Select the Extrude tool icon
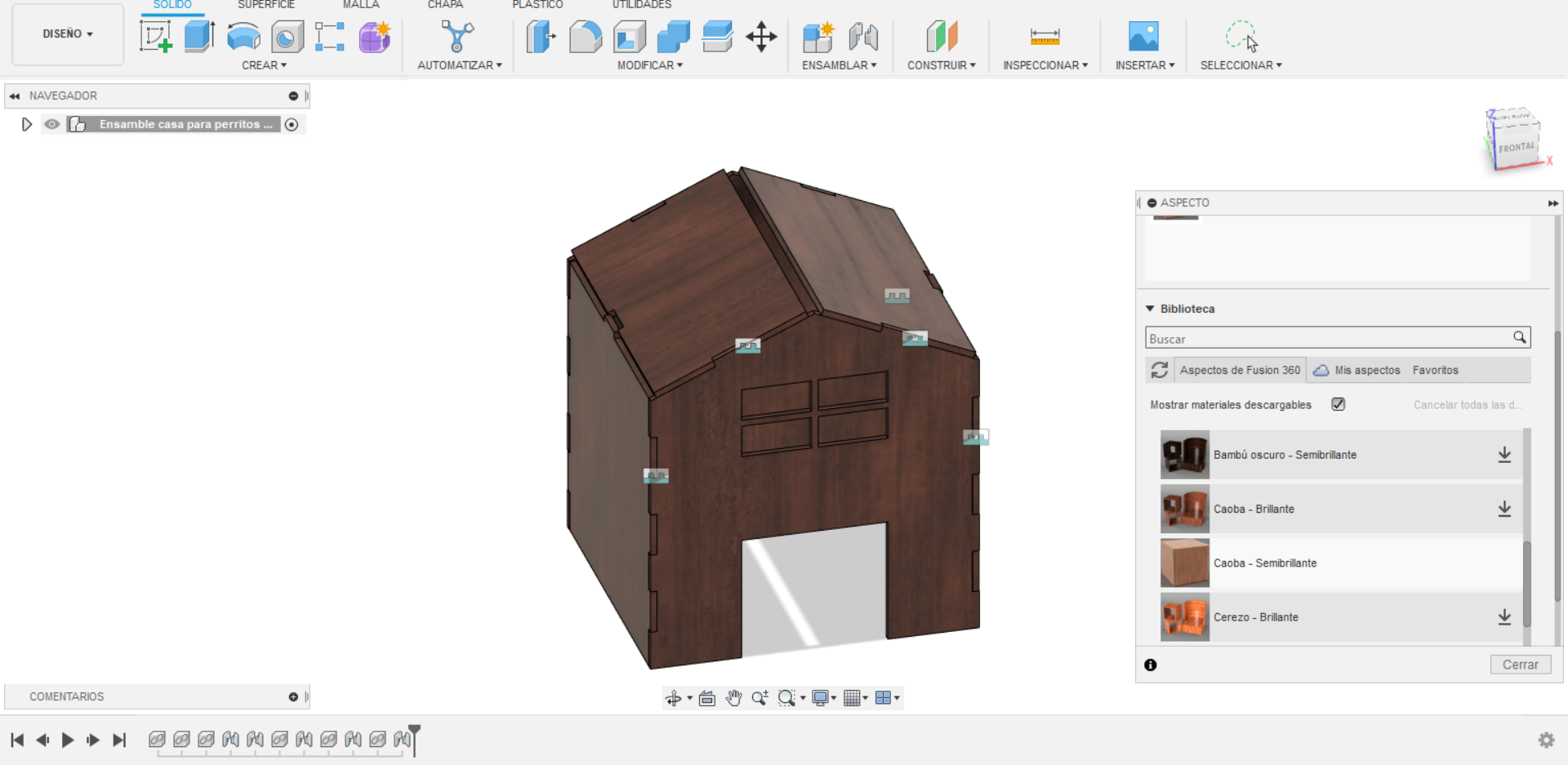 pyautogui.click(x=198, y=37)
